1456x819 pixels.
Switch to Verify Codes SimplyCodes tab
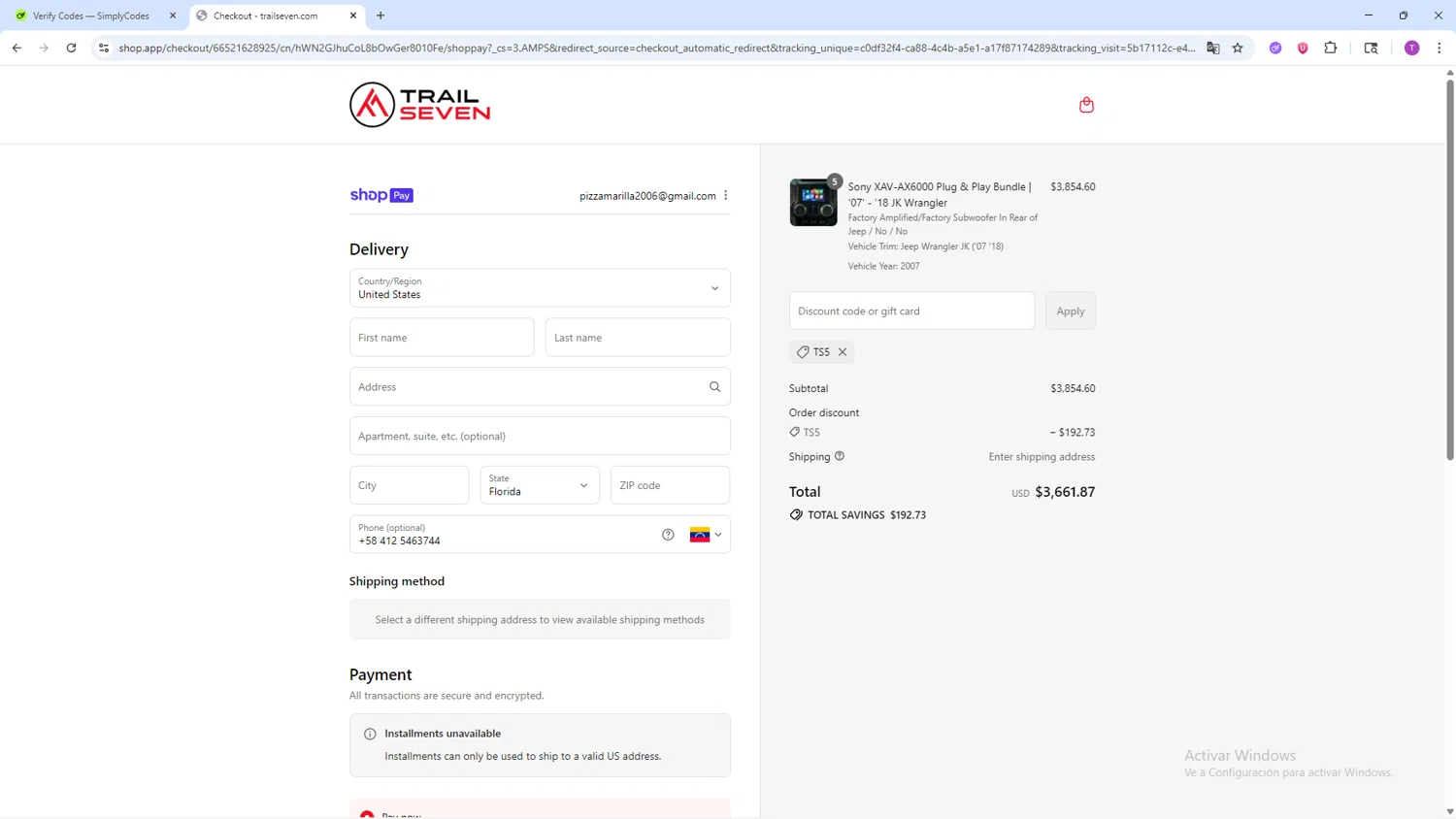click(x=91, y=16)
